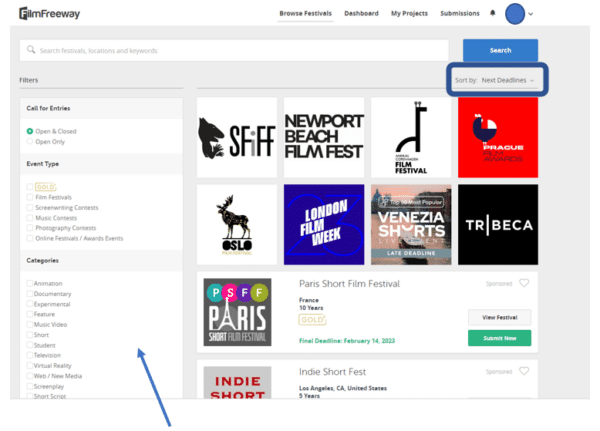Favorite Paris Short Film Festival heart icon
600x431 pixels.
tap(524, 283)
